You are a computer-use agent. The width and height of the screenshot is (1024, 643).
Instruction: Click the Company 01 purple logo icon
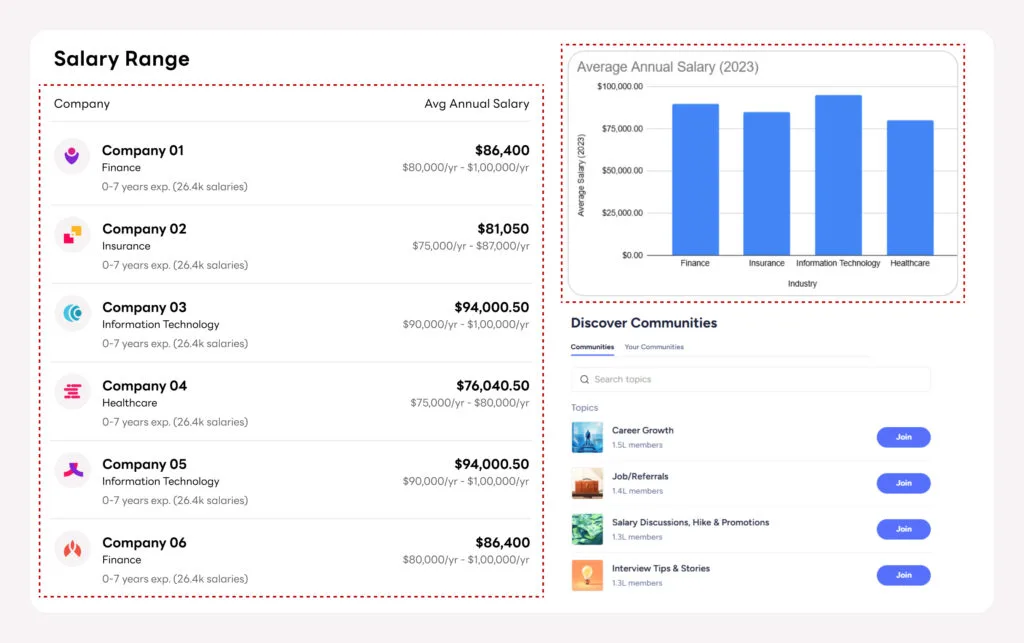pos(72,156)
